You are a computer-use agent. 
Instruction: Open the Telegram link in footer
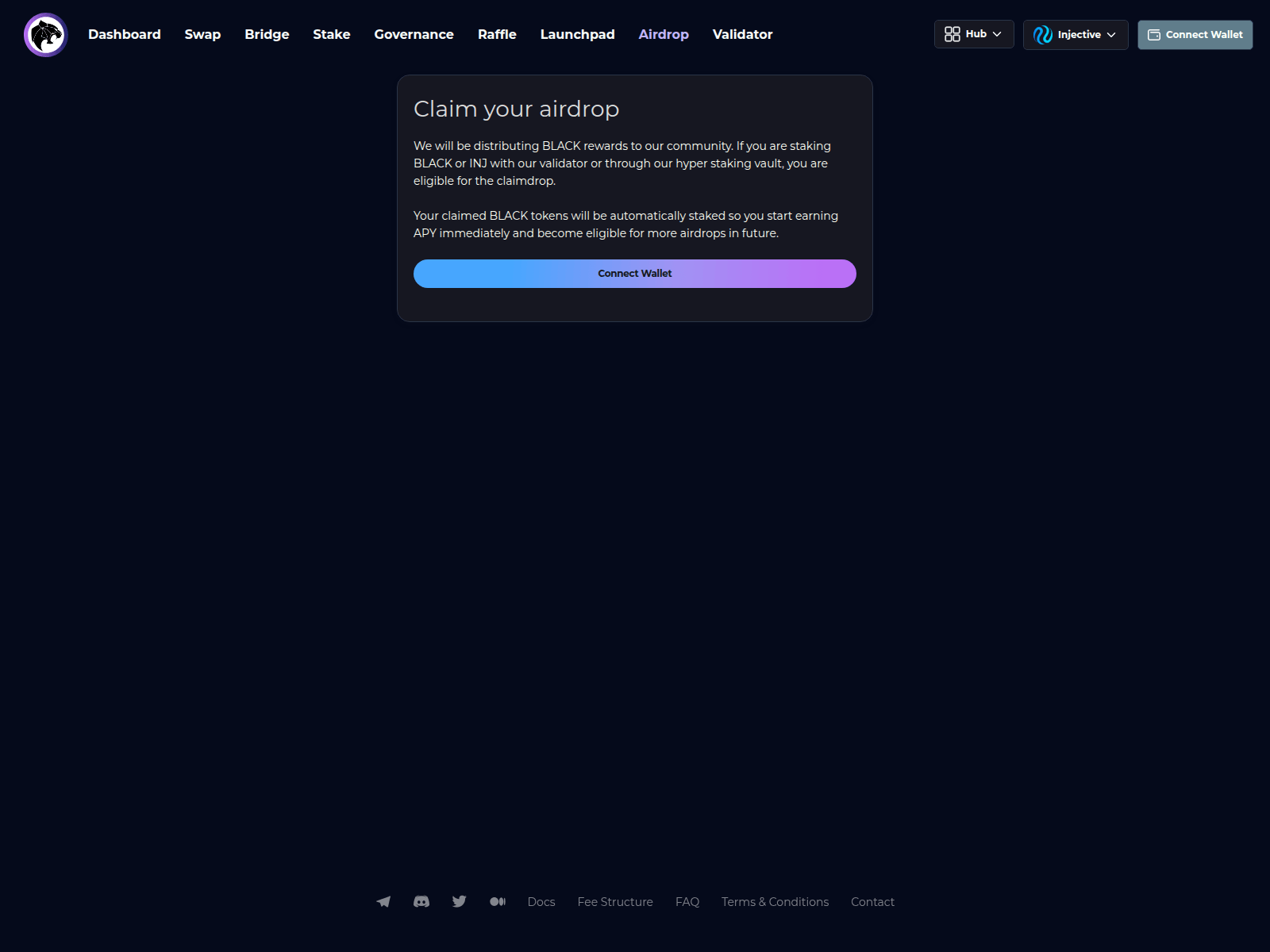tap(383, 902)
